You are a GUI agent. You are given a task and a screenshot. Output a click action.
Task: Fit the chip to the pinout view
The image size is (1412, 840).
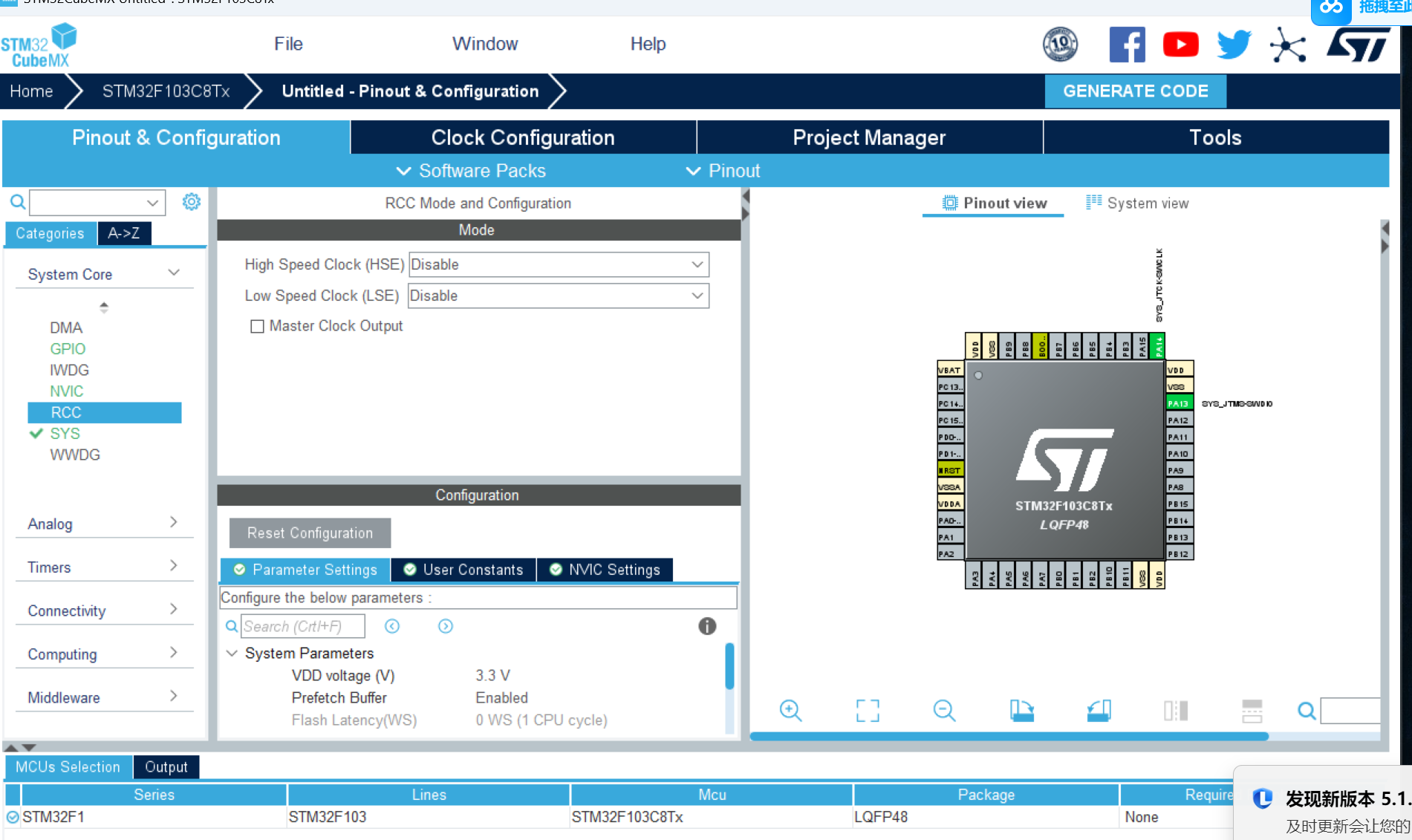(x=868, y=711)
